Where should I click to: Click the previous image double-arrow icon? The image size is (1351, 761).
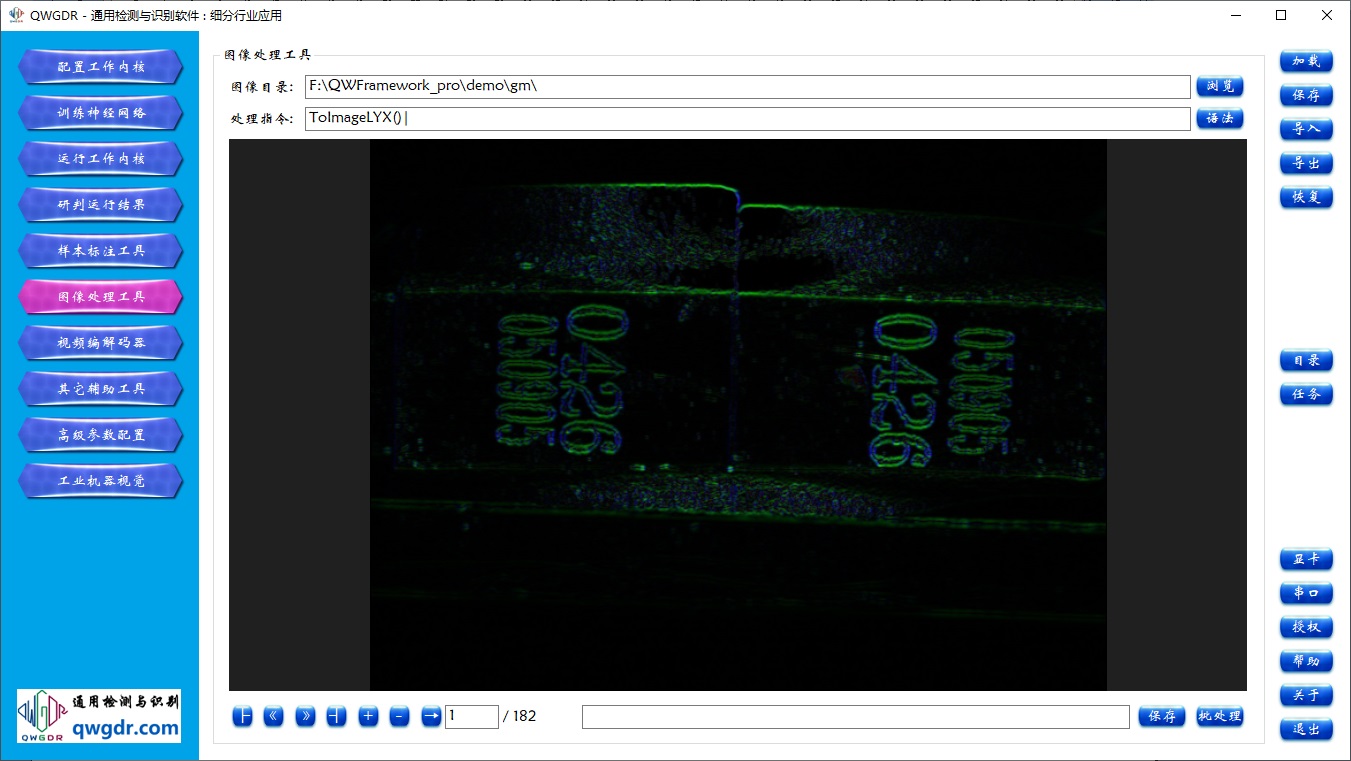pyautogui.click(x=274, y=716)
